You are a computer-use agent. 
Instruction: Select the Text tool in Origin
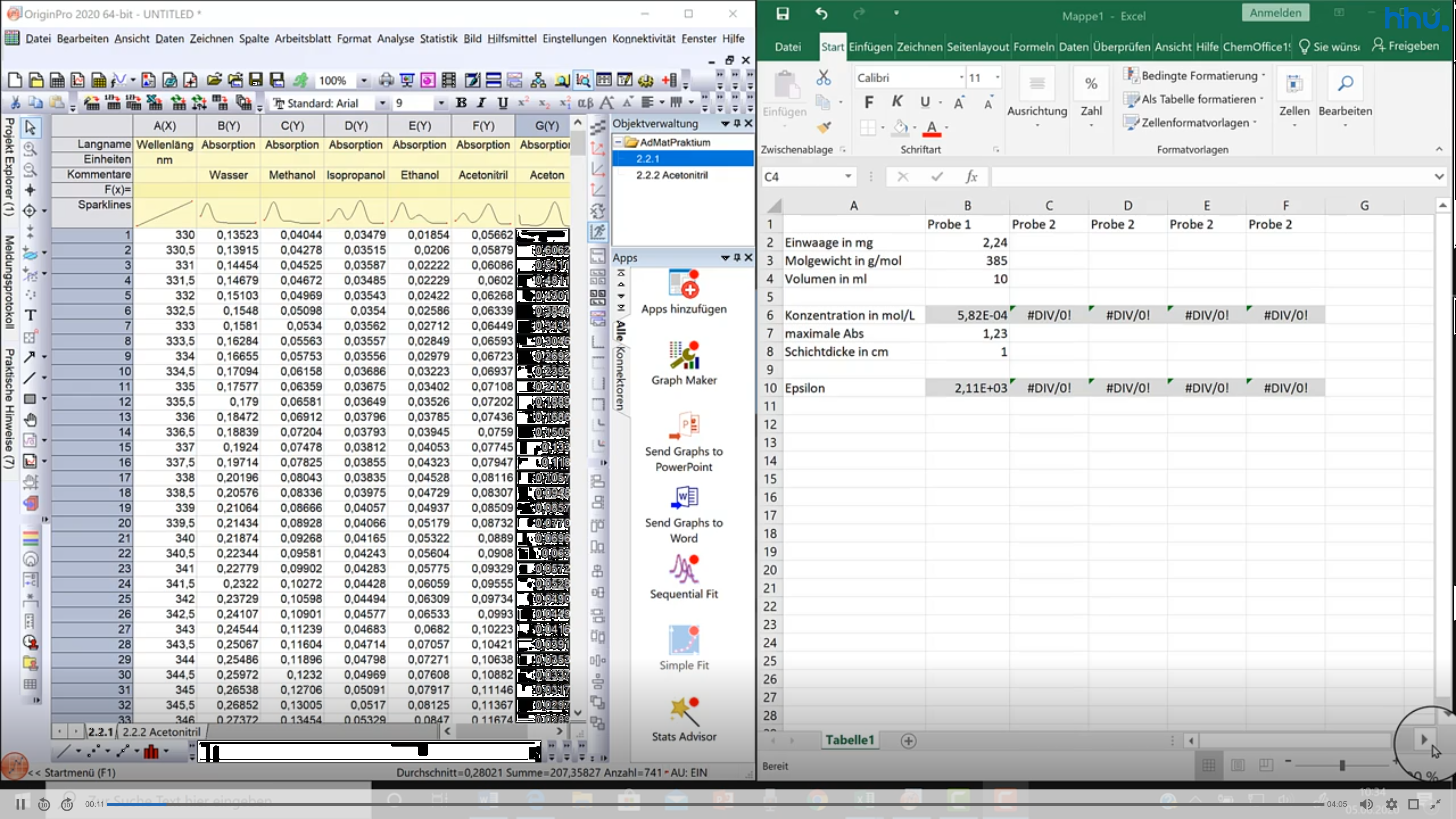pyautogui.click(x=30, y=315)
